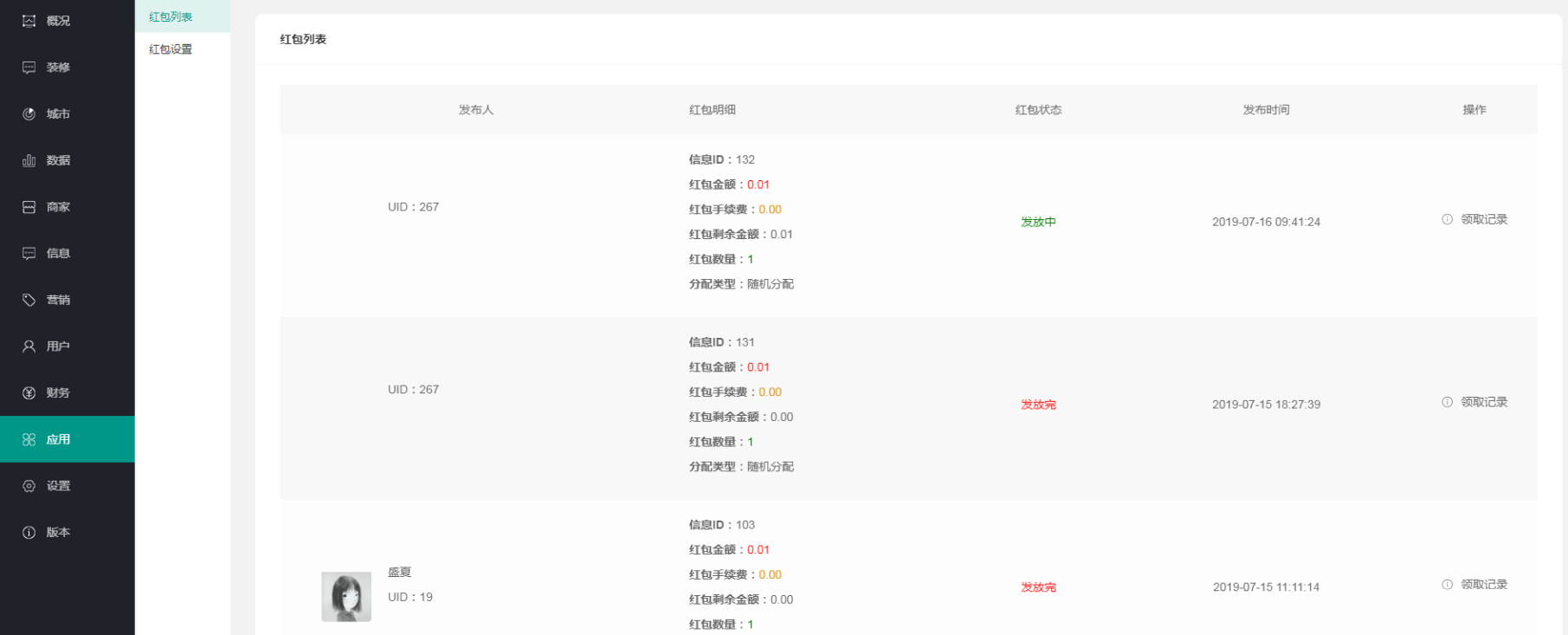
Task: Click the 装修 decoration sidebar icon
Action: [29, 68]
